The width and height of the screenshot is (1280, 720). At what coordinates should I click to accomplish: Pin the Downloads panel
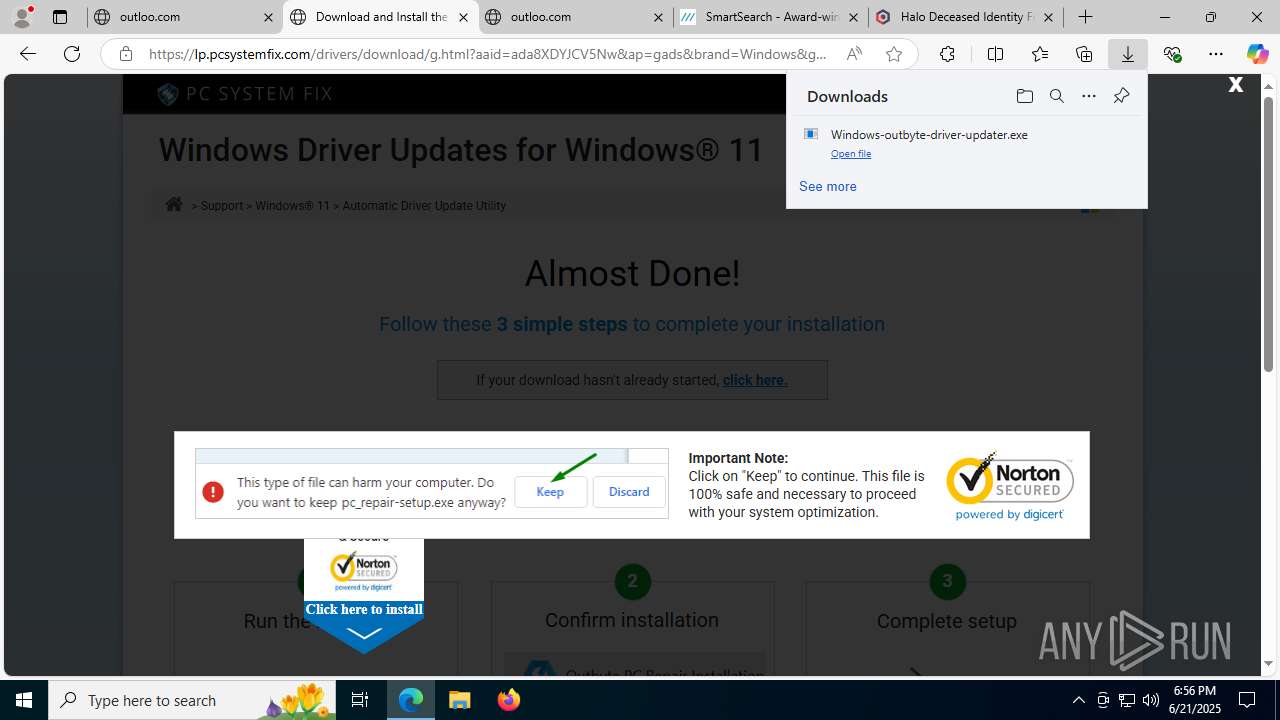1121,96
